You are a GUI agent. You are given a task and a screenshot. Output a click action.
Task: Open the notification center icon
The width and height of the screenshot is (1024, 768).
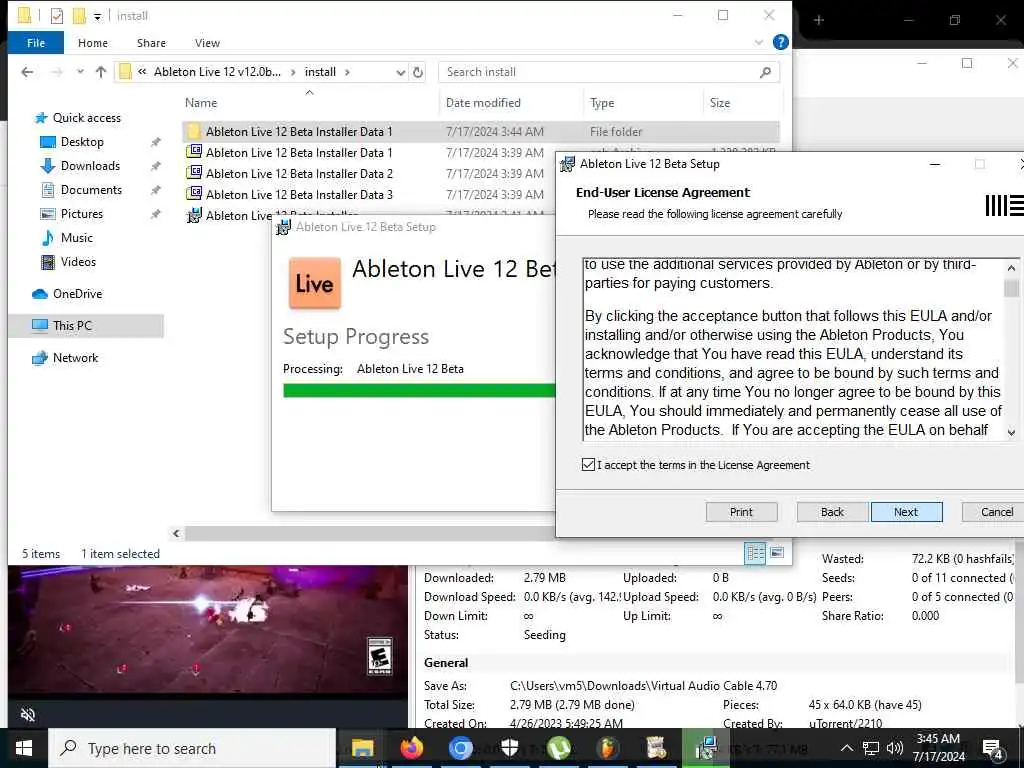pos(993,749)
